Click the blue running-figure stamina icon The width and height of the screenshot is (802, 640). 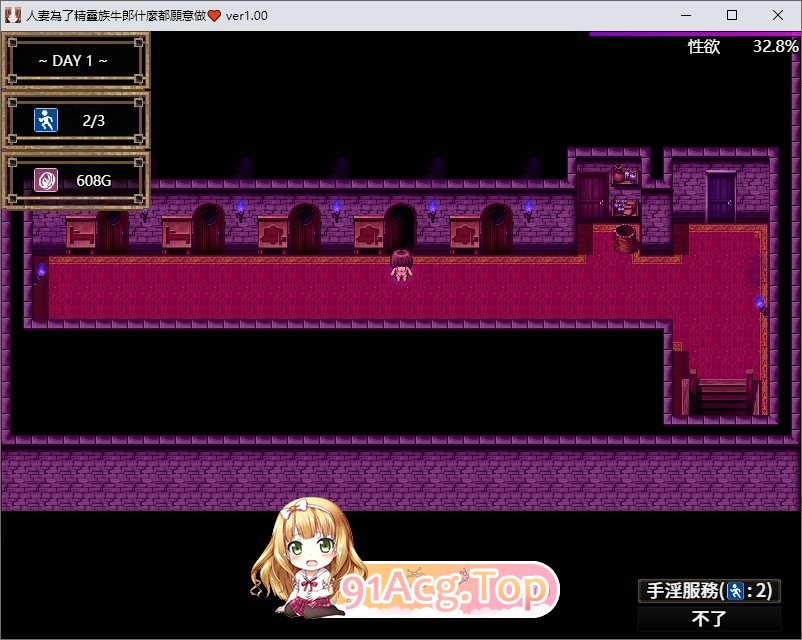[x=46, y=121]
